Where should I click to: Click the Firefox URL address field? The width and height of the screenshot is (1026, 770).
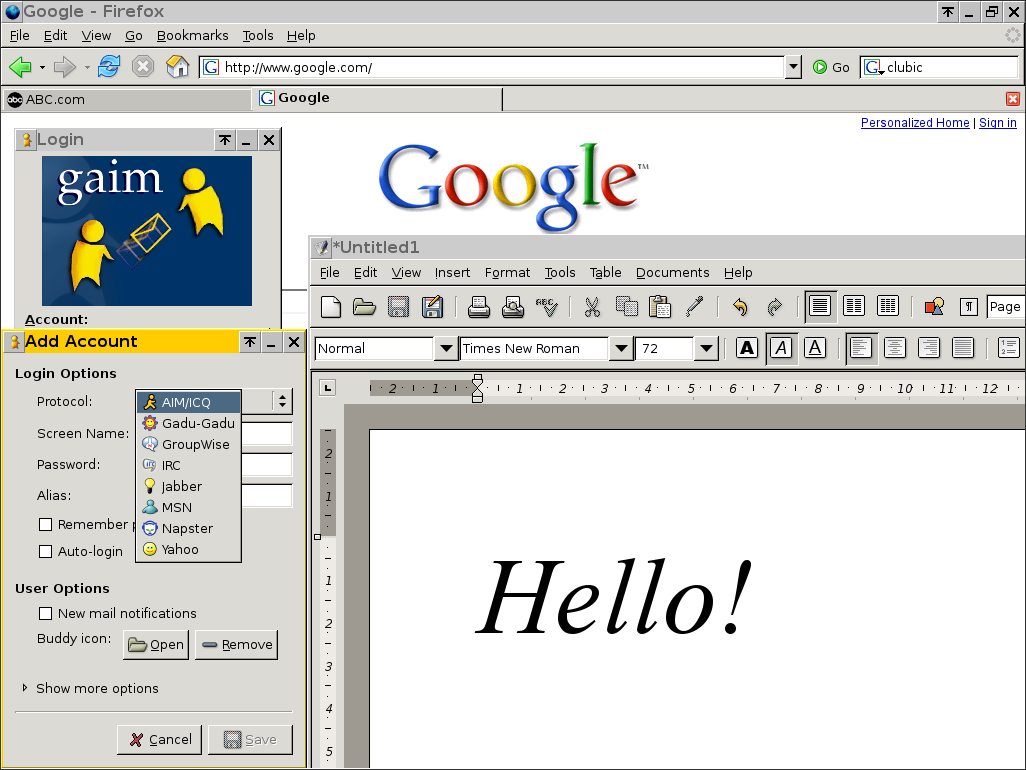click(492, 67)
